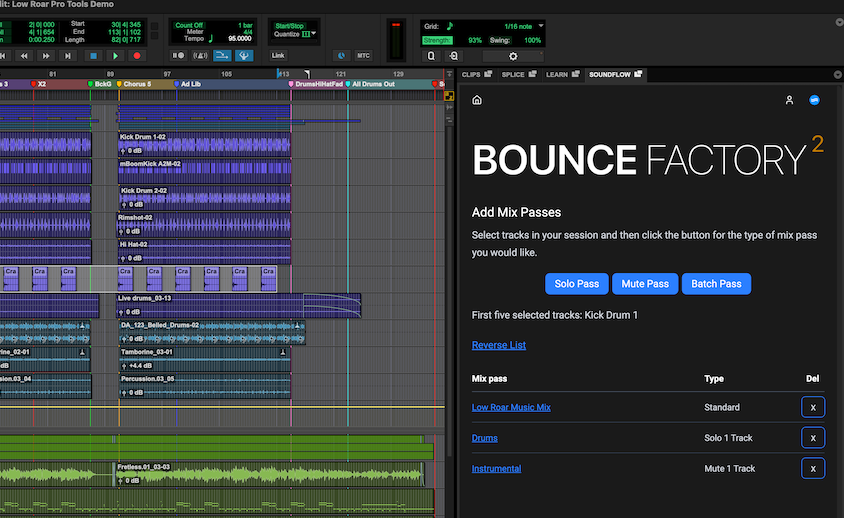Open the MIDI settings gear icon
Image resolution: width=844 pixels, height=518 pixels.
pyautogui.click(x=514, y=56)
